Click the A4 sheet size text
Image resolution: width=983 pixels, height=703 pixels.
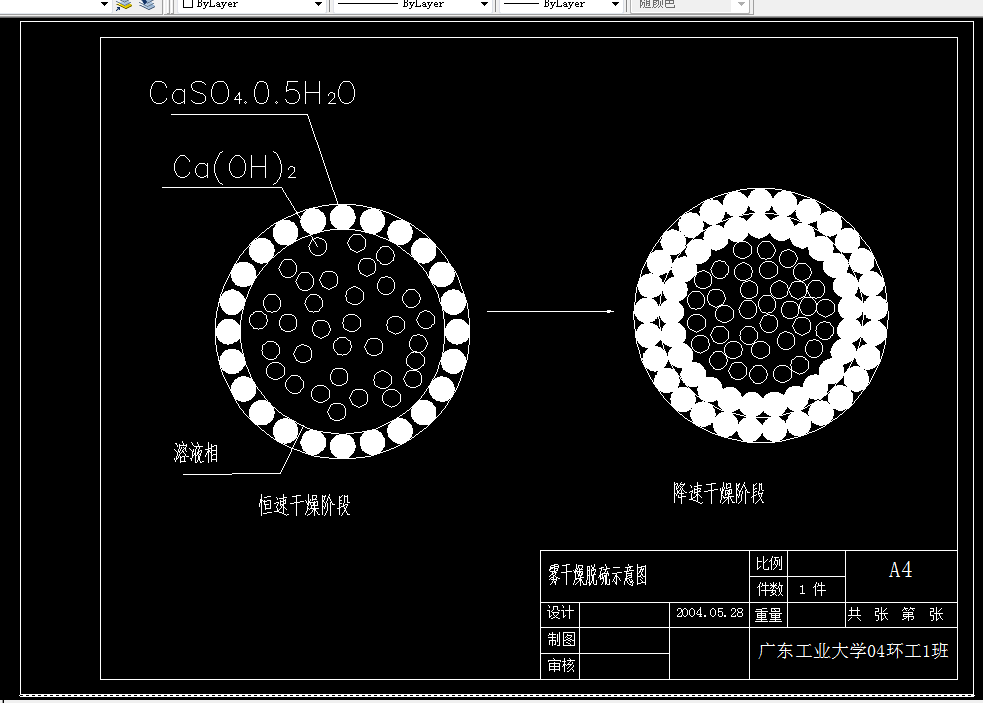tap(900, 569)
